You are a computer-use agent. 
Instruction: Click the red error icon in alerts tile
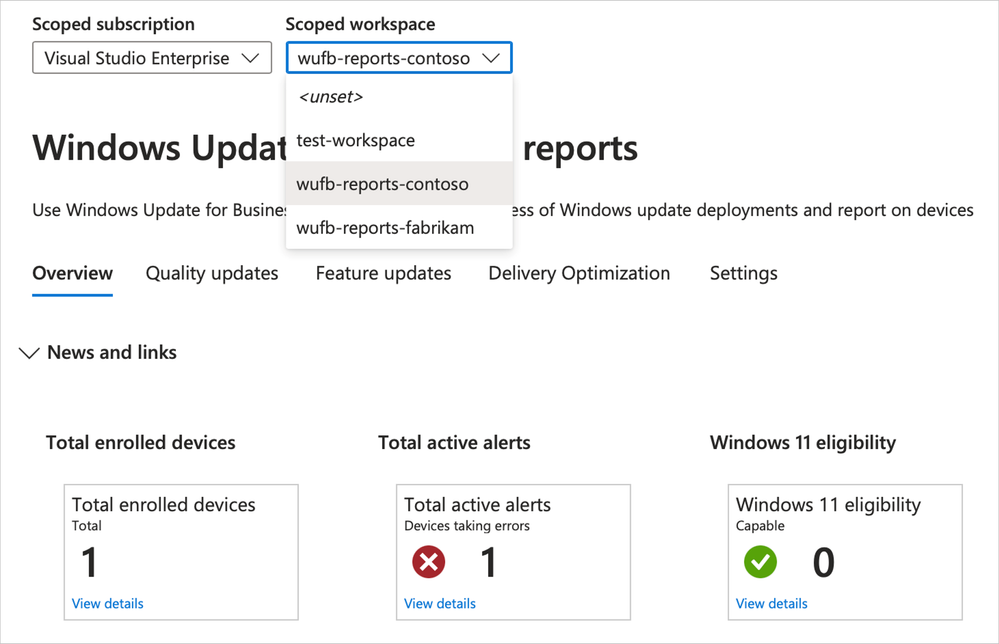pos(429,562)
